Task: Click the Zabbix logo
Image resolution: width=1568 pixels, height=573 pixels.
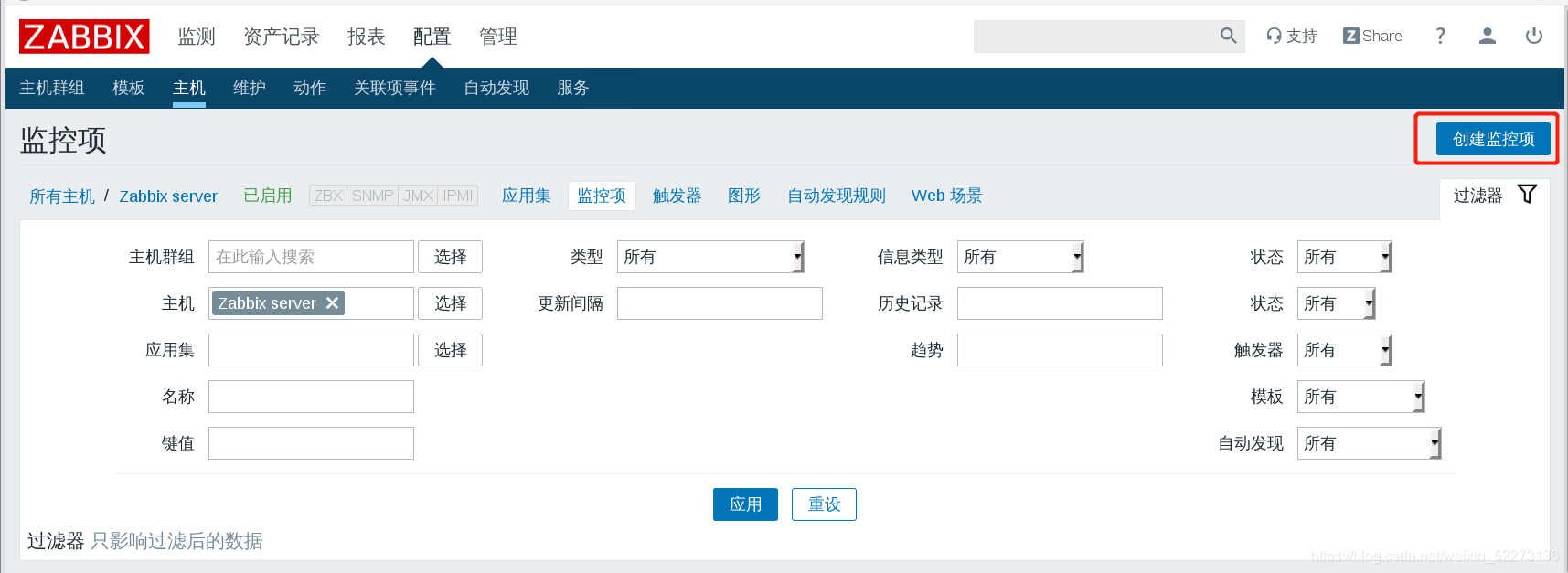Action: 84,37
